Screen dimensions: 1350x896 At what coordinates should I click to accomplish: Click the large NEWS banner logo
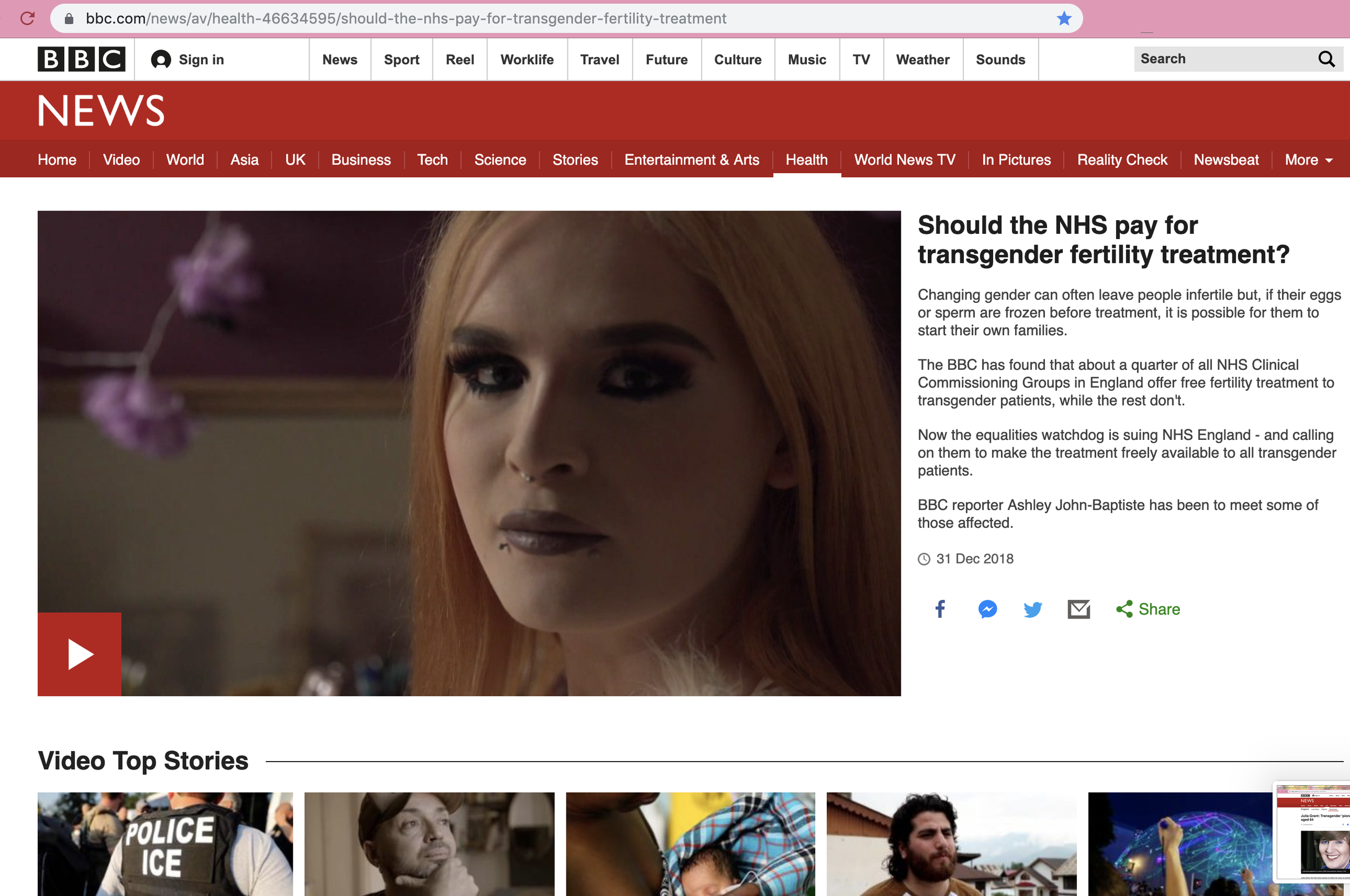[101, 110]
